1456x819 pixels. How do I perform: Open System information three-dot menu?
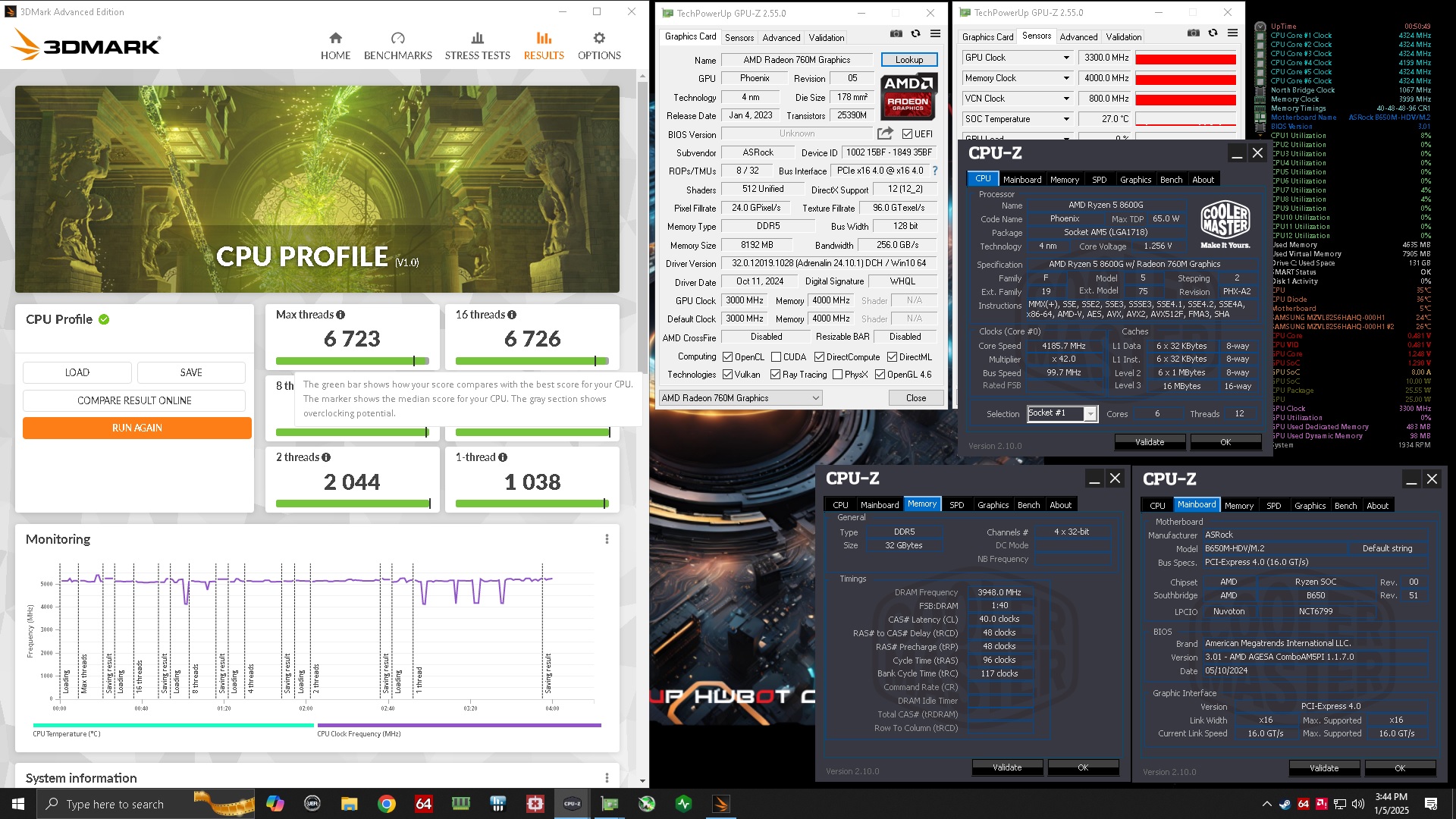607,778
